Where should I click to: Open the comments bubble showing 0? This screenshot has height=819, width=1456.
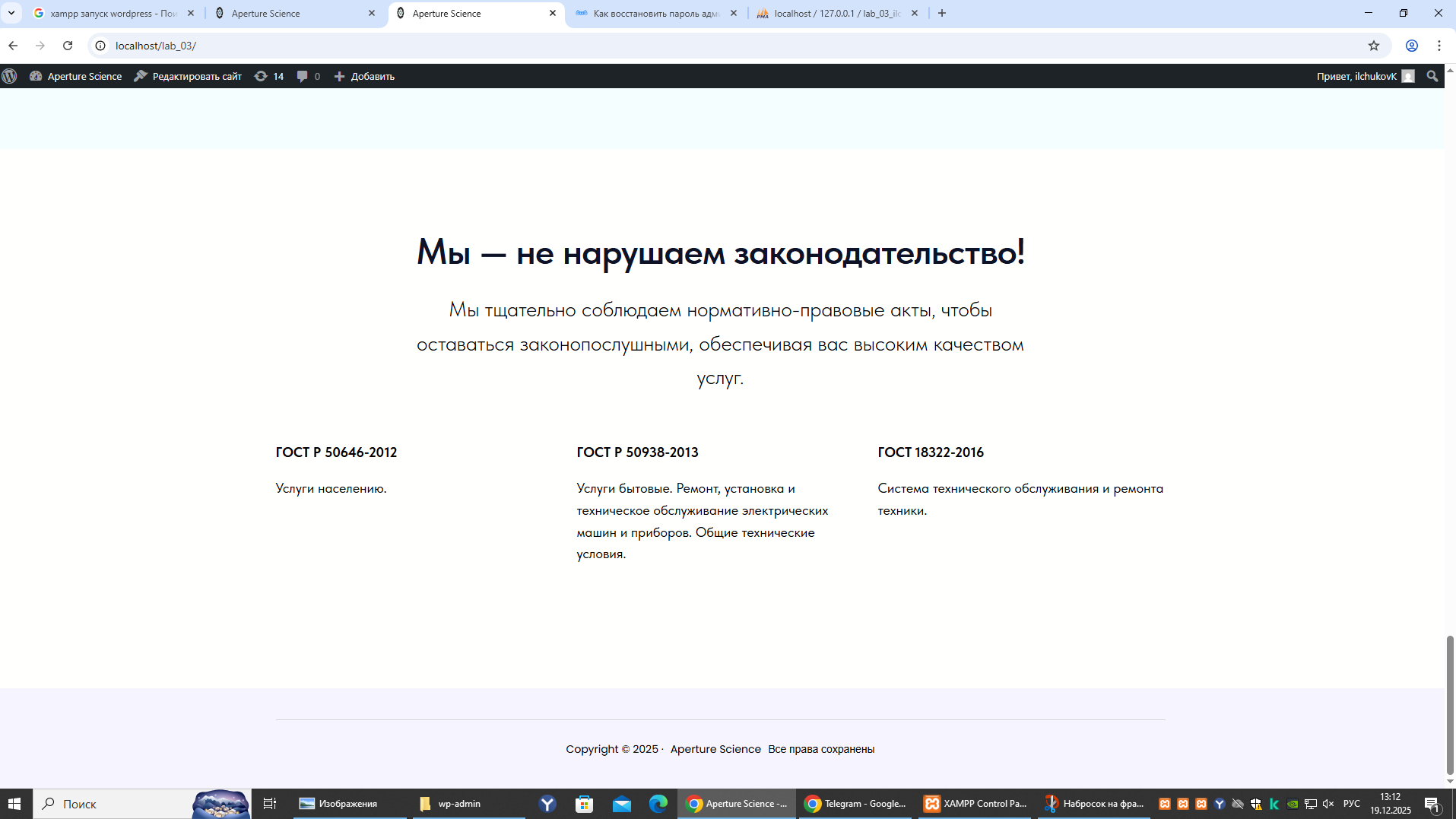308,76
